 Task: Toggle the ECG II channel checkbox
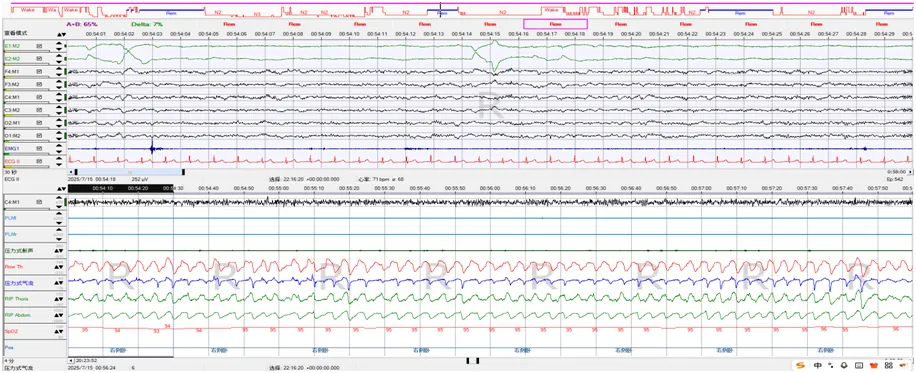coord(39,162)
